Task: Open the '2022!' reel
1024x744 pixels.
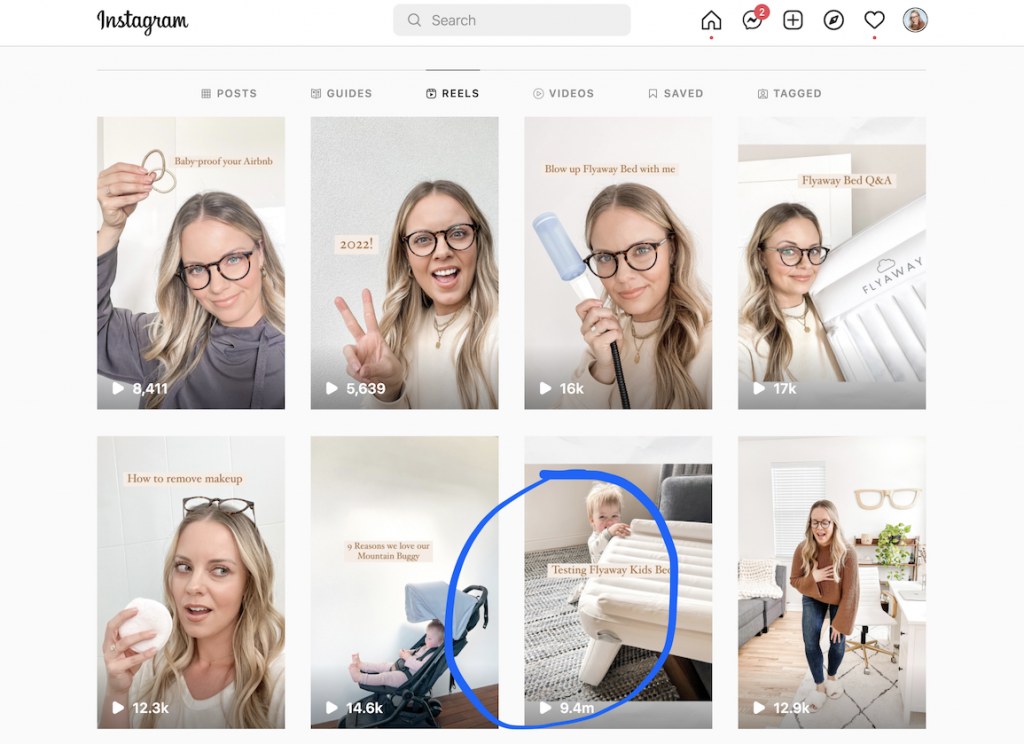Action: (404, 263)
